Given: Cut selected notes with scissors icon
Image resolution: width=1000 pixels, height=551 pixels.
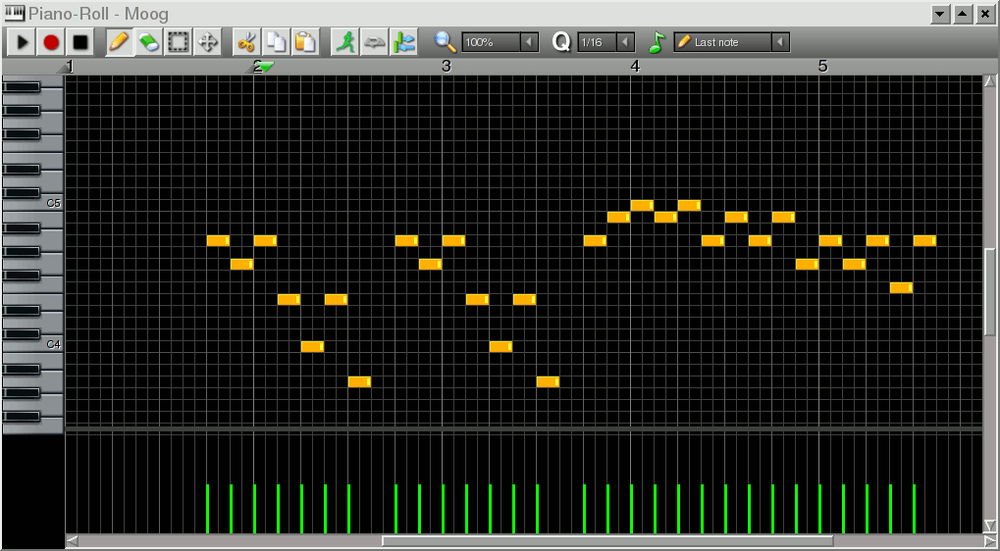Looking at the screenshot, I should click(x=246, y=43).
